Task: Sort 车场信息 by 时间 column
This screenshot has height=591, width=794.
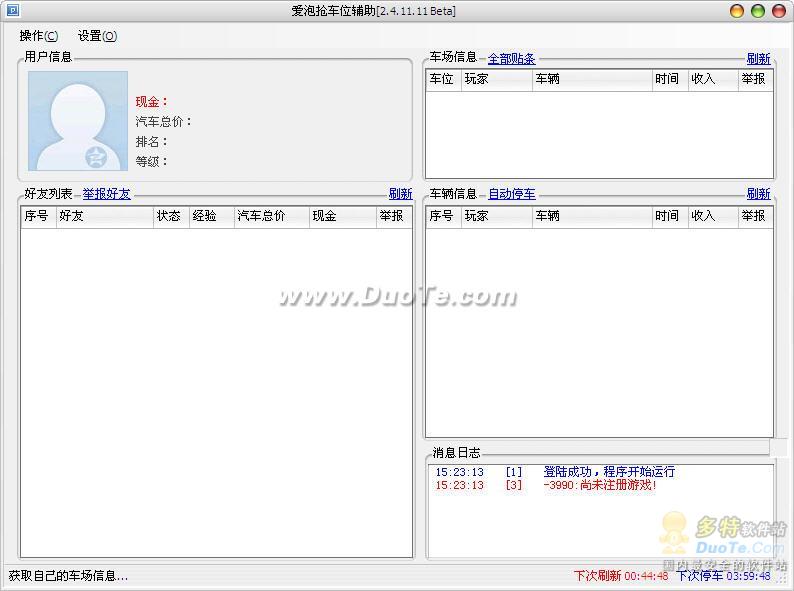Action: coord(670,80)
